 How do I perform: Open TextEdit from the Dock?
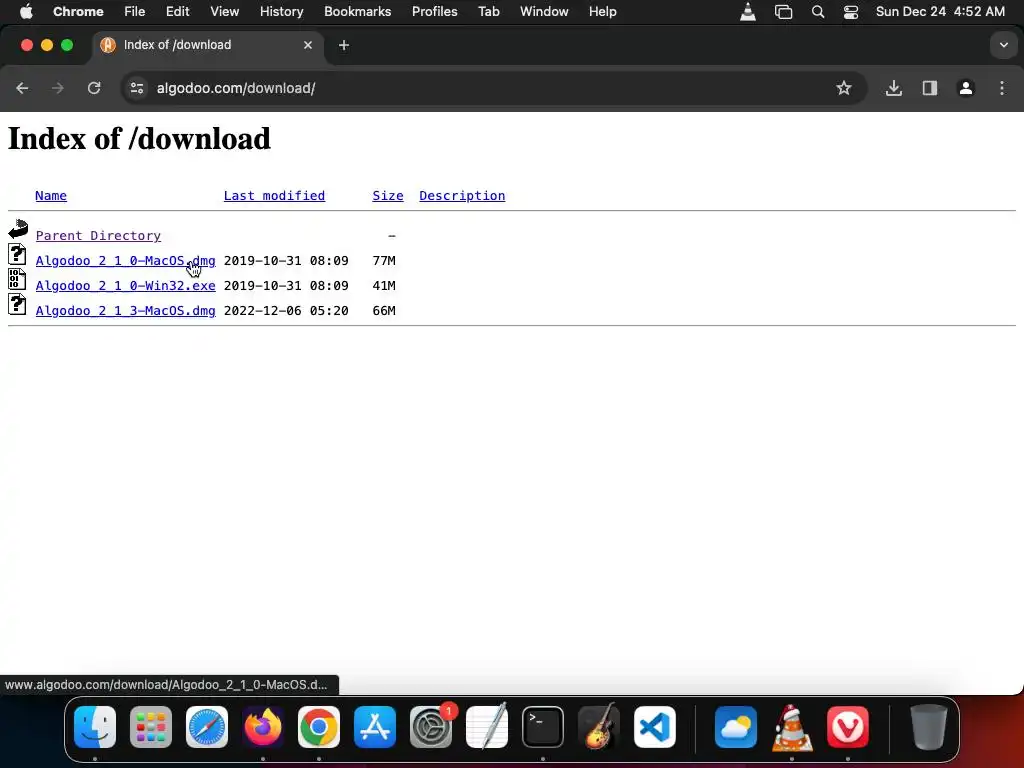[487, 726]
